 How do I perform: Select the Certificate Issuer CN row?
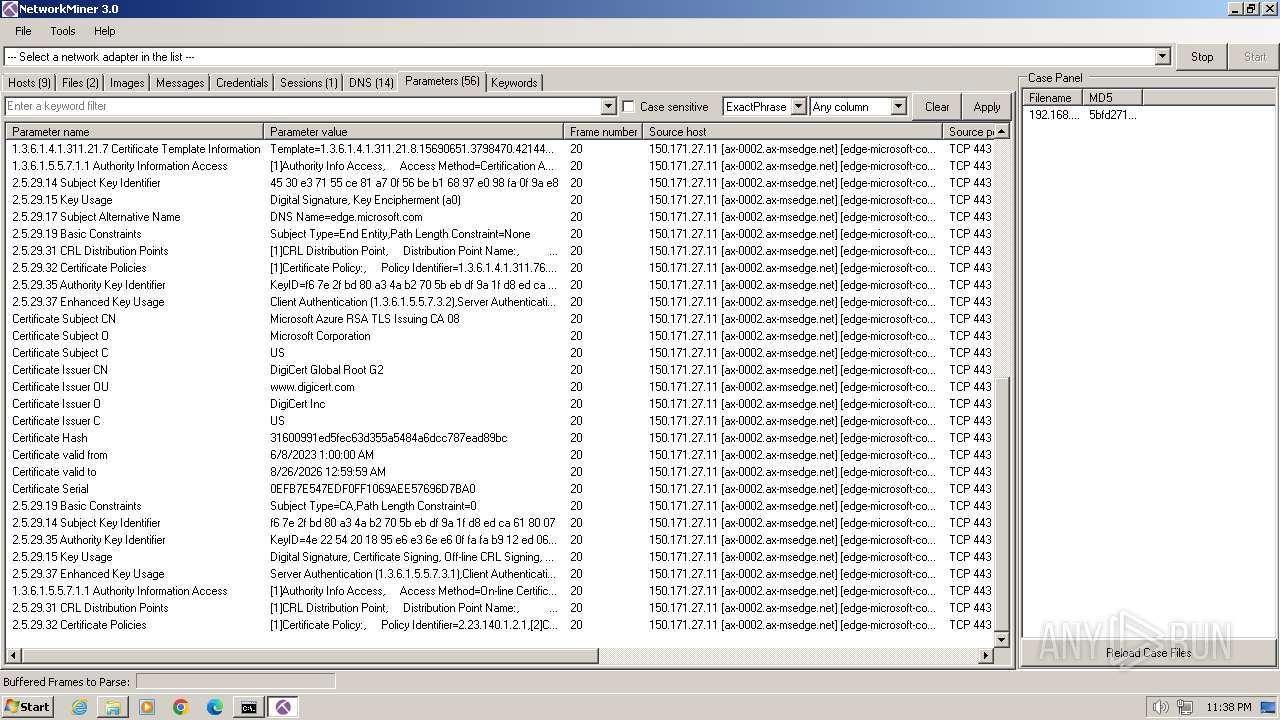[x=500, y=370]
